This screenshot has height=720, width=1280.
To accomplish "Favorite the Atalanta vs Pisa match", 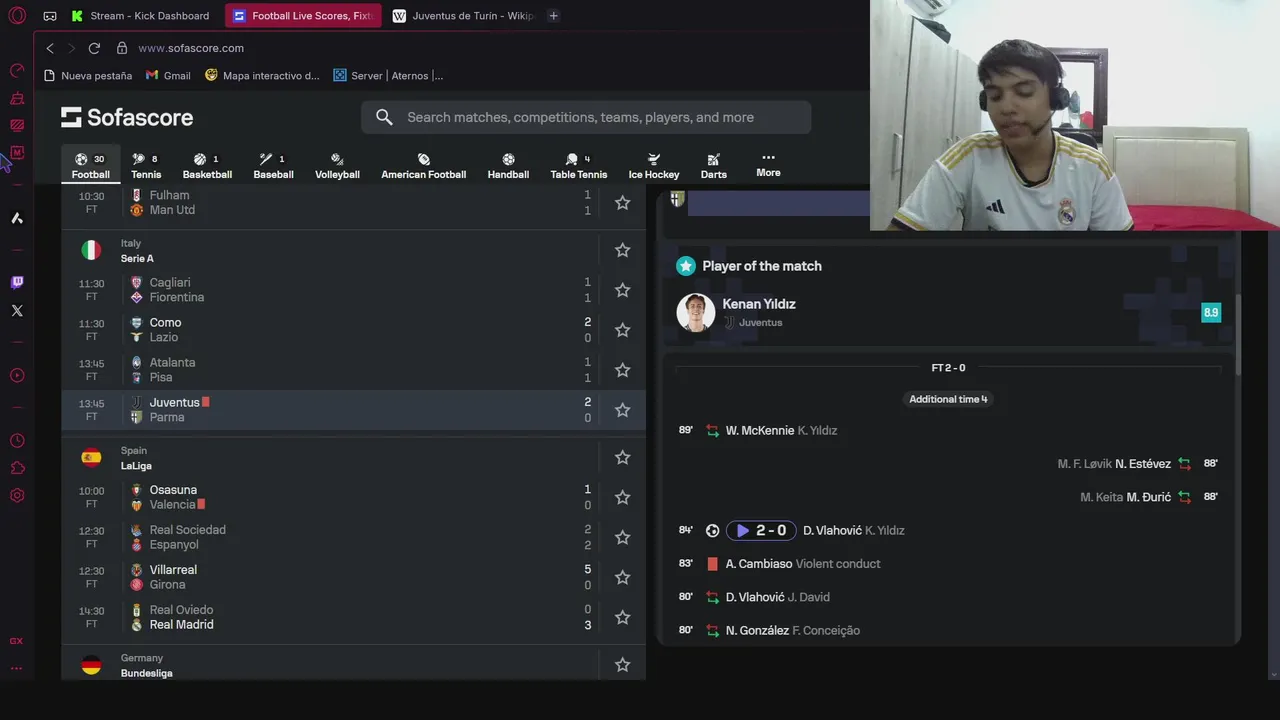I will click(x=622, y=370).
